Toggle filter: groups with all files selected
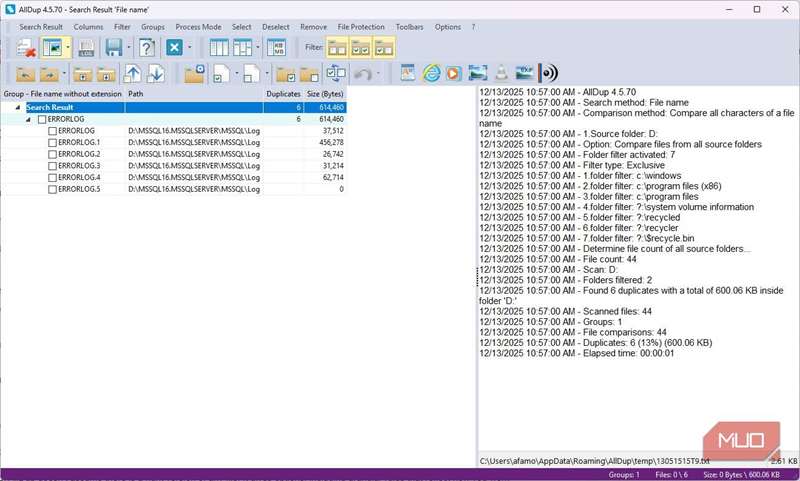This screenshot has width=800, height=481. coord(361,48)
